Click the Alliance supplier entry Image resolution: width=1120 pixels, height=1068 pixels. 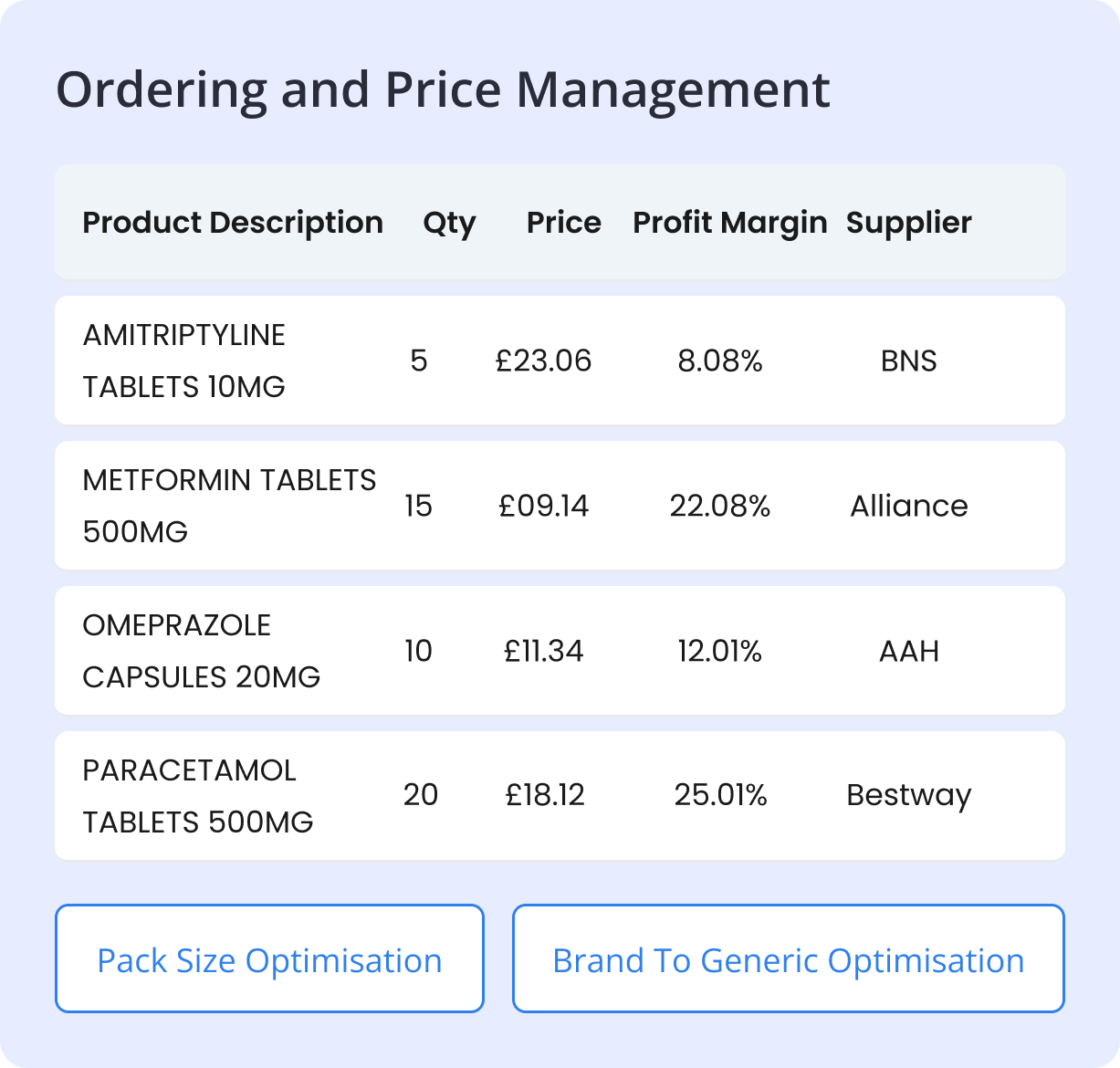(908, 506)
